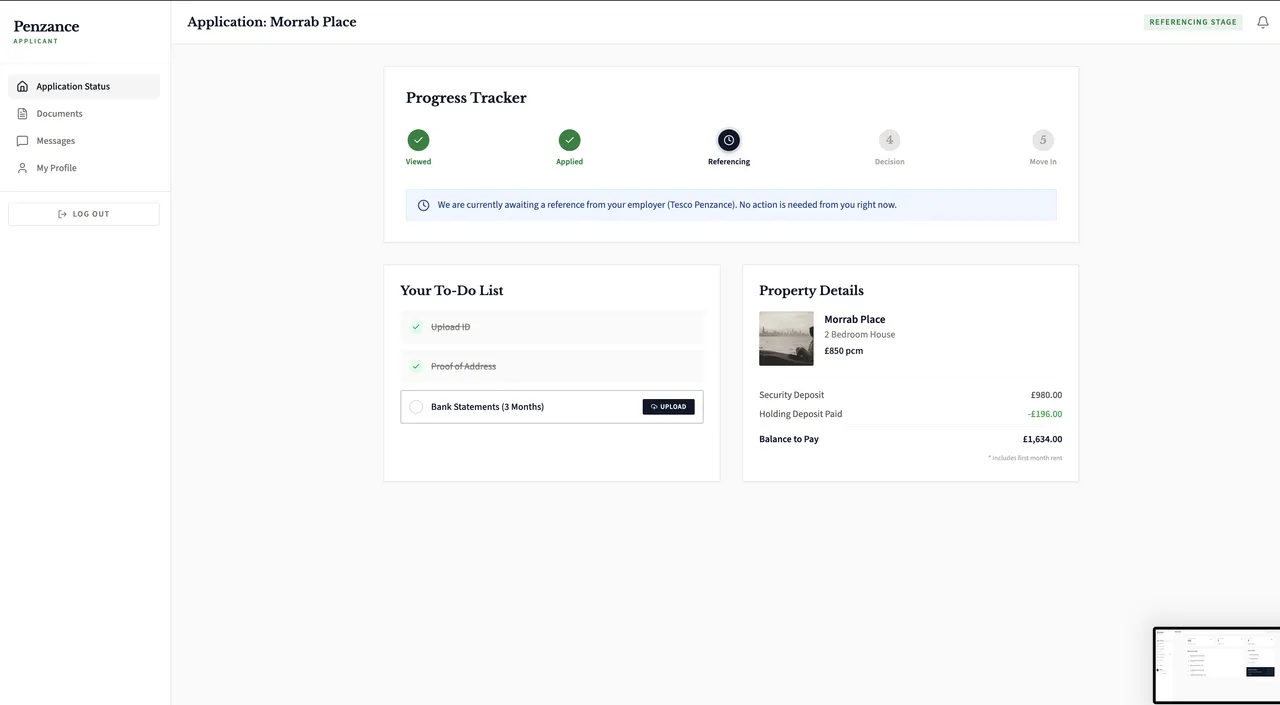This screenshot has height=705, width=1280.
Task: Select the Move In step 5 marker
Action: pyautogui.click(x=1043, y=140)
